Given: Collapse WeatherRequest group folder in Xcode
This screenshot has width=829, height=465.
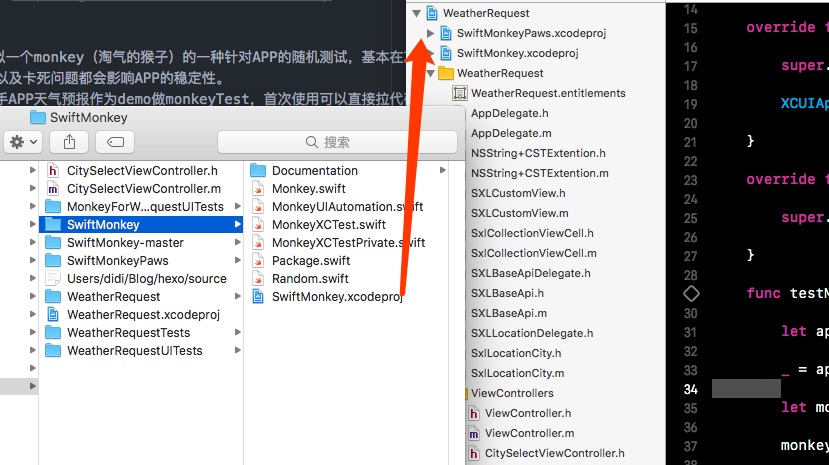Looking at the screenshot, I should point(430,73).
